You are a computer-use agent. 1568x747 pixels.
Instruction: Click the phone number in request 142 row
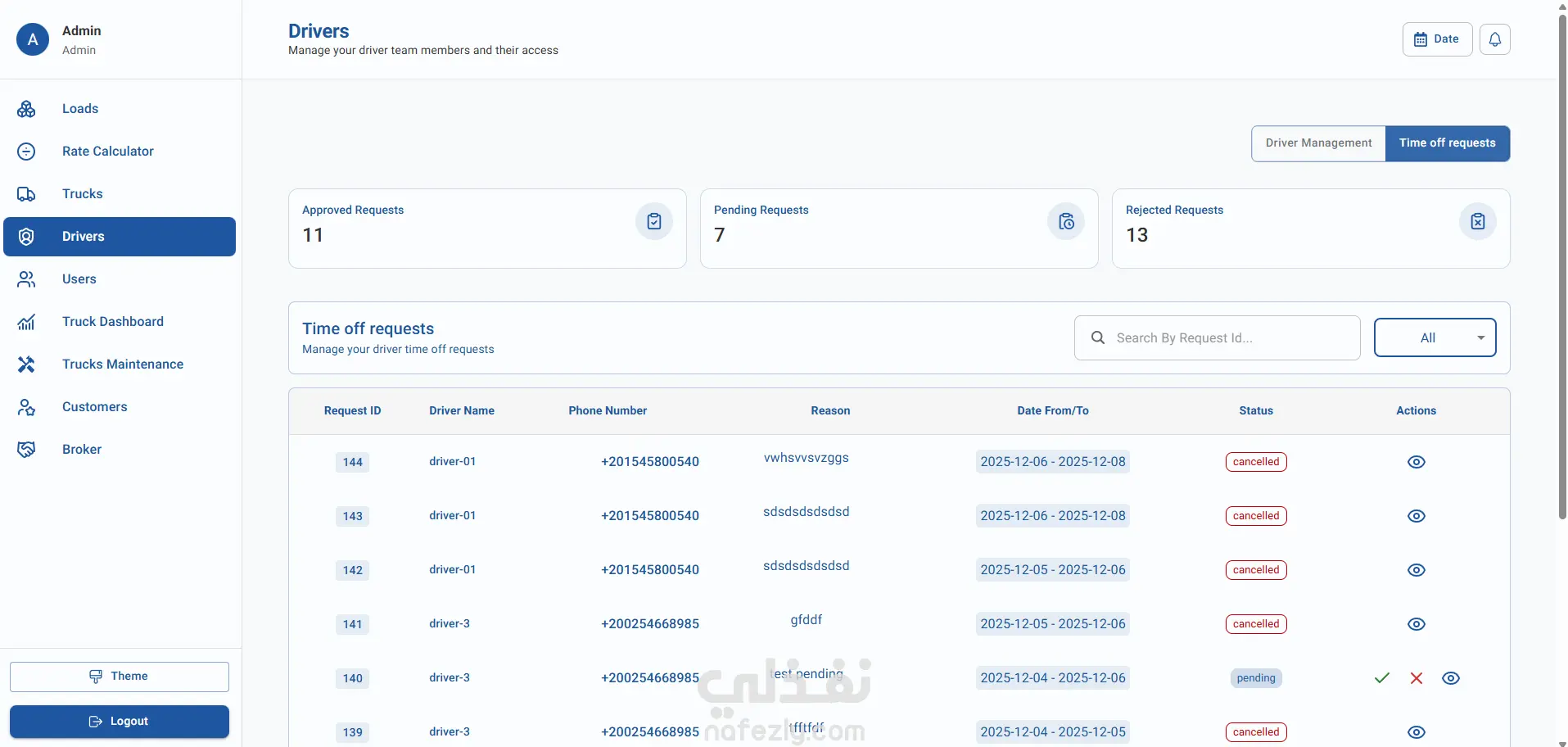click(x=650, y=570)
